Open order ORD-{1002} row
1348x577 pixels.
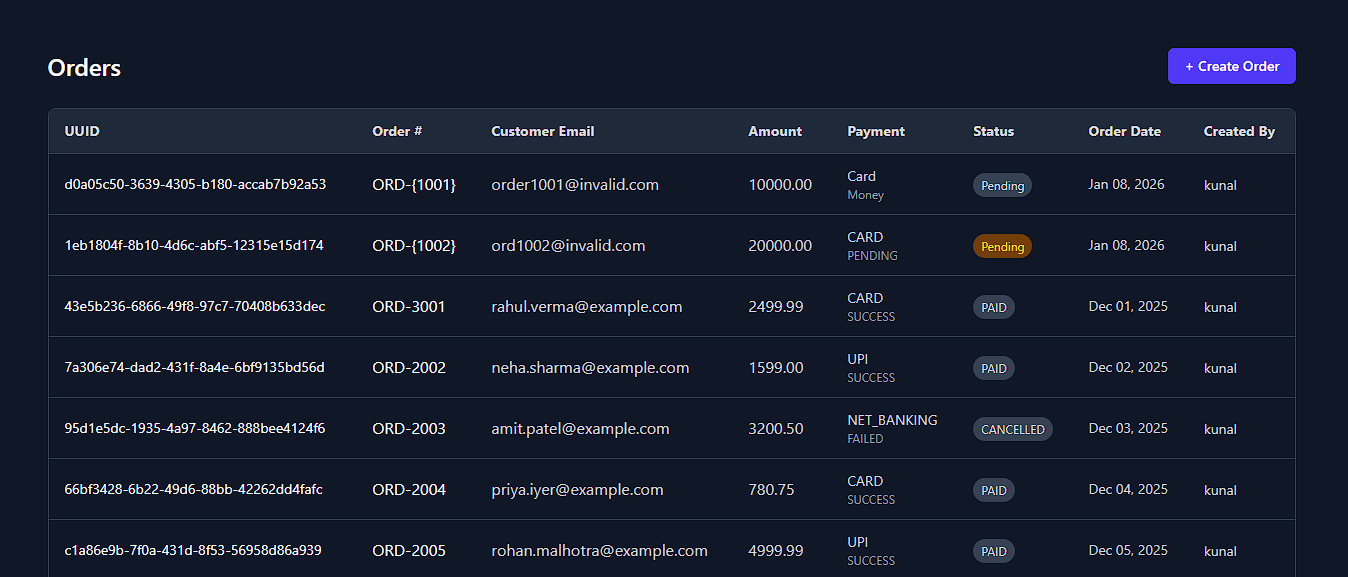click(413, 246)
